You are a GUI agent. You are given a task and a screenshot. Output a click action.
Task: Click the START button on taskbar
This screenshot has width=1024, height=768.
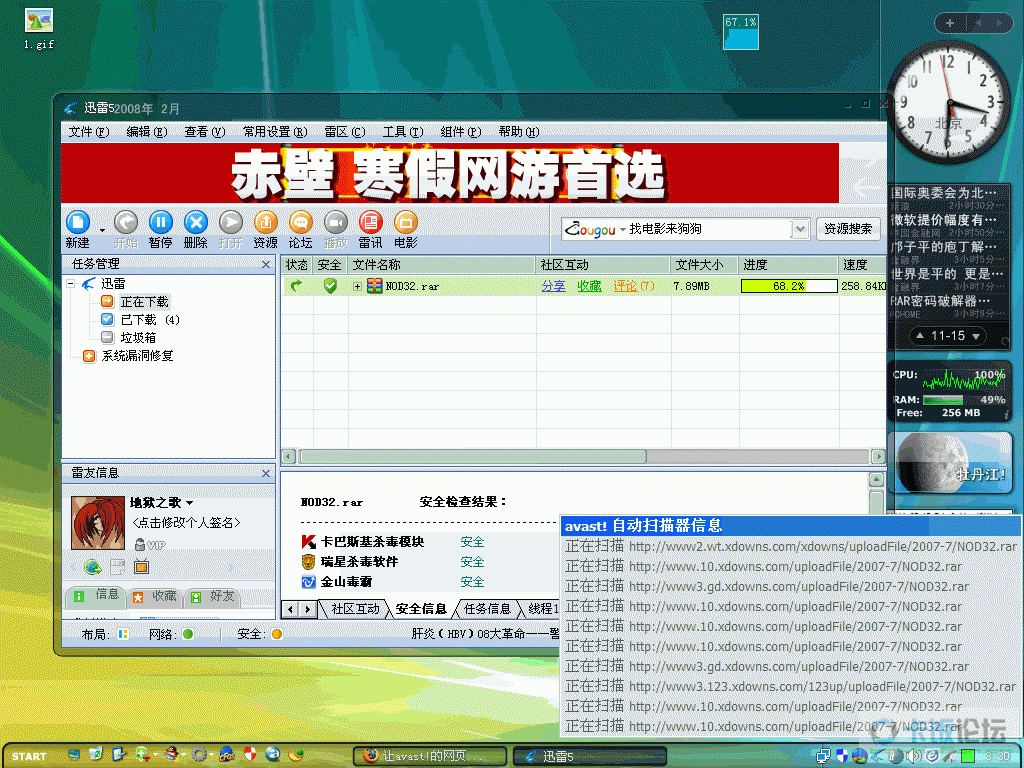point(29,756)
